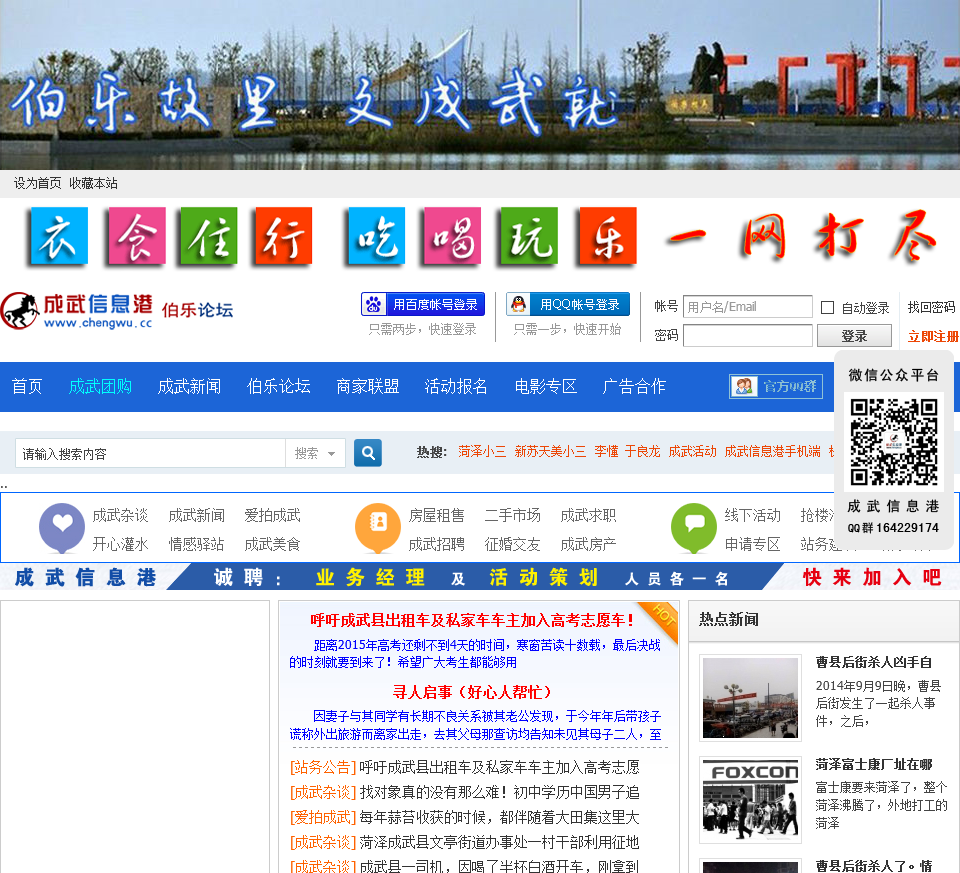
Task: Go to 首页 in navigation bar
Action: click(27, 386)
